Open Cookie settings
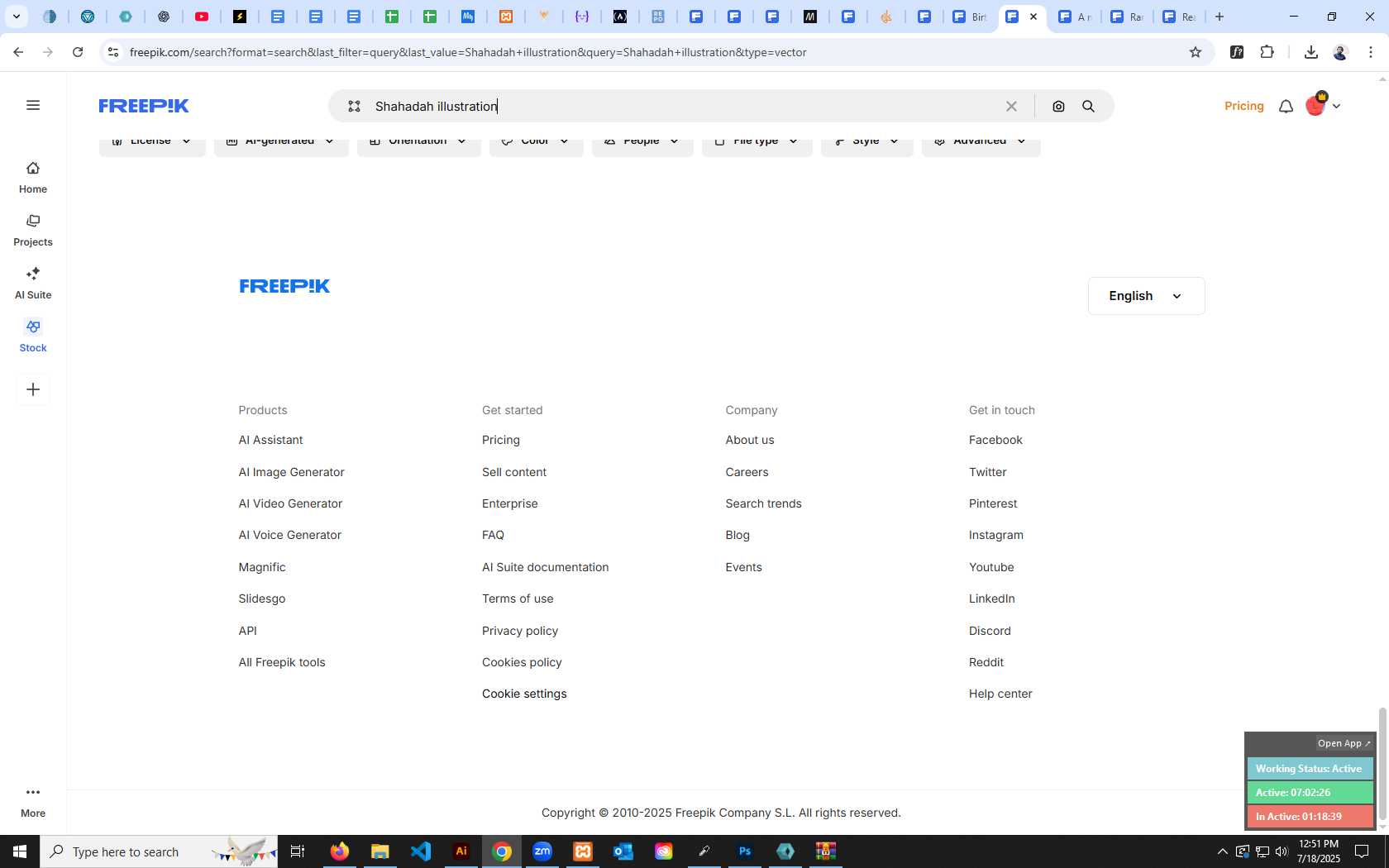This screenshot has width=1389, height=868. 524,694
